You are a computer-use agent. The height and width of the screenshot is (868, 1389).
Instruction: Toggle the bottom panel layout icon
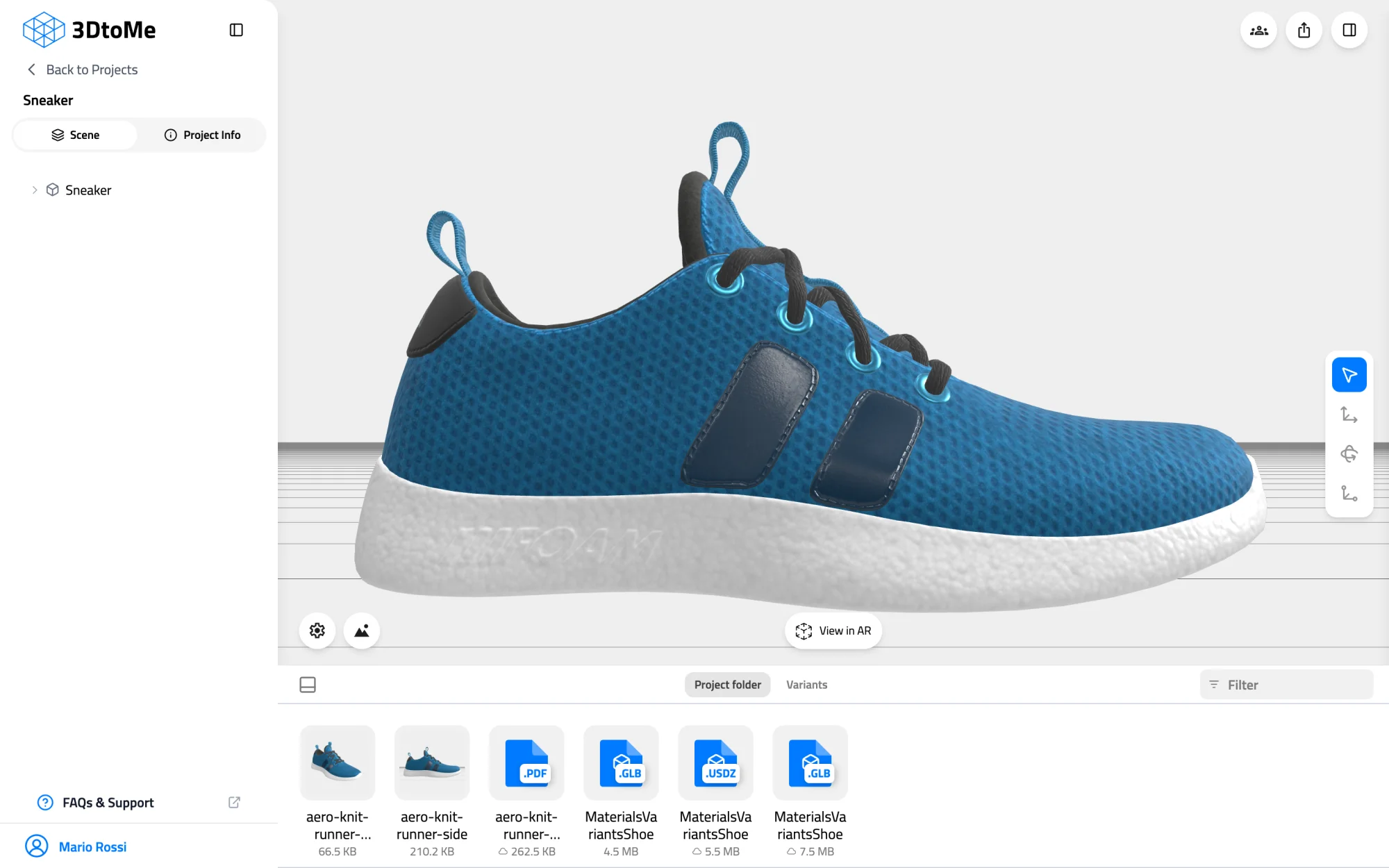(308, 685)
